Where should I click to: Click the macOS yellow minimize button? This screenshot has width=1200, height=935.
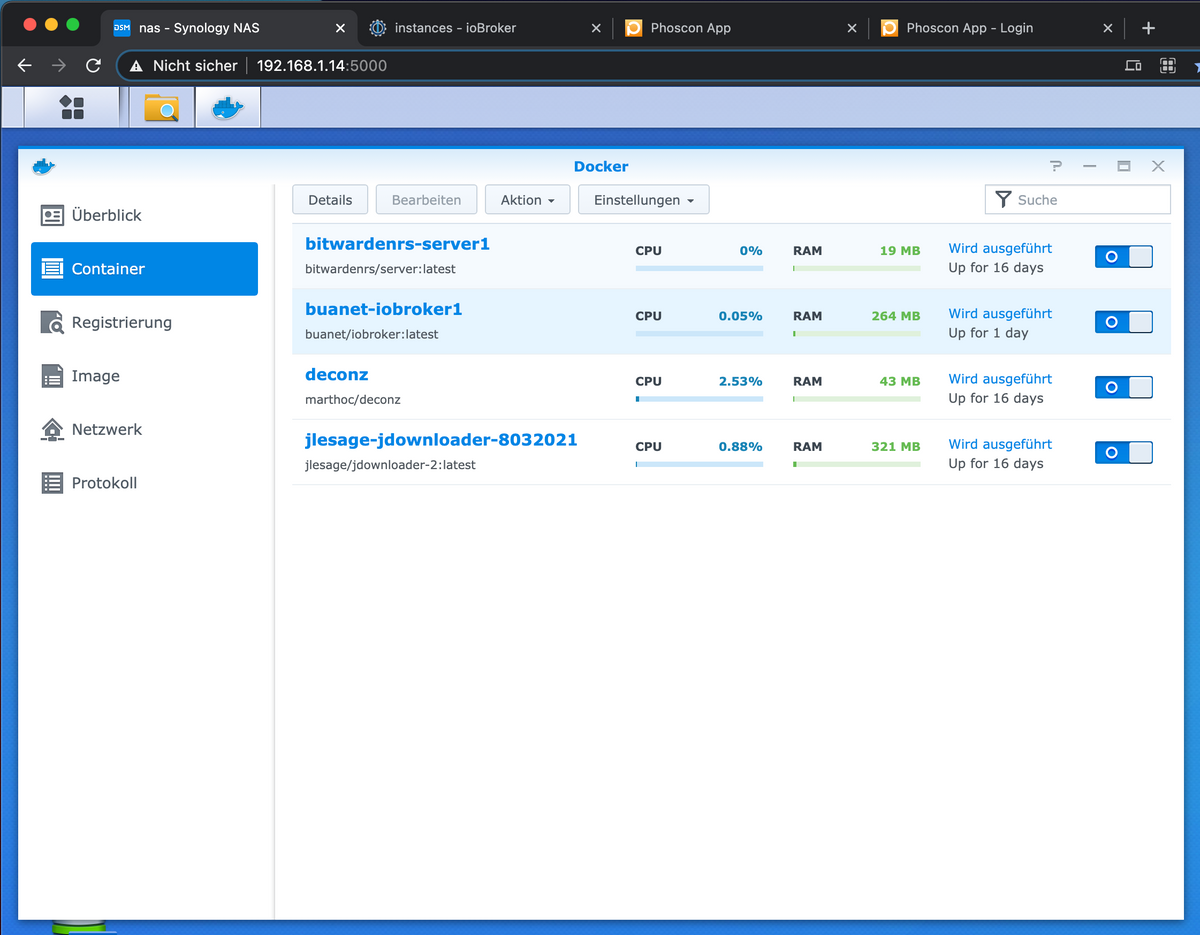coord(50,24)
